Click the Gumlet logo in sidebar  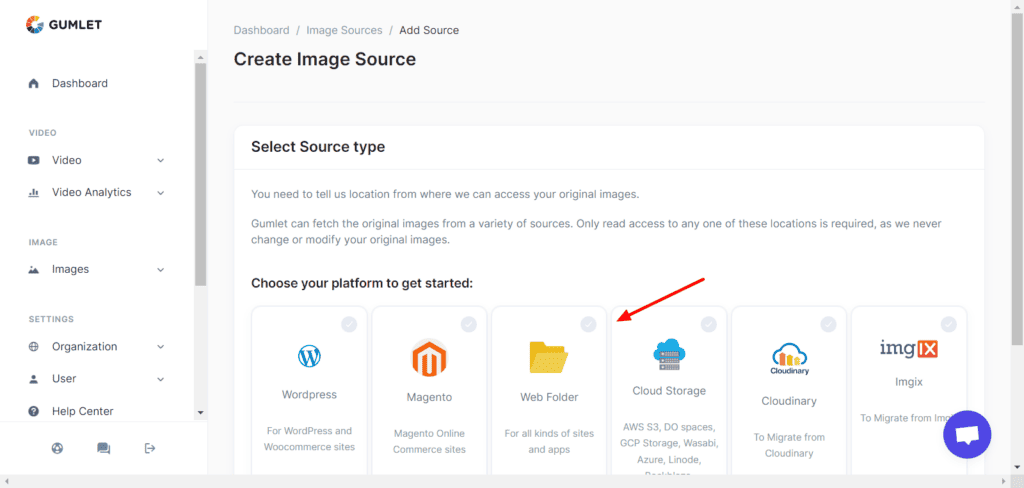pos(64,25)
